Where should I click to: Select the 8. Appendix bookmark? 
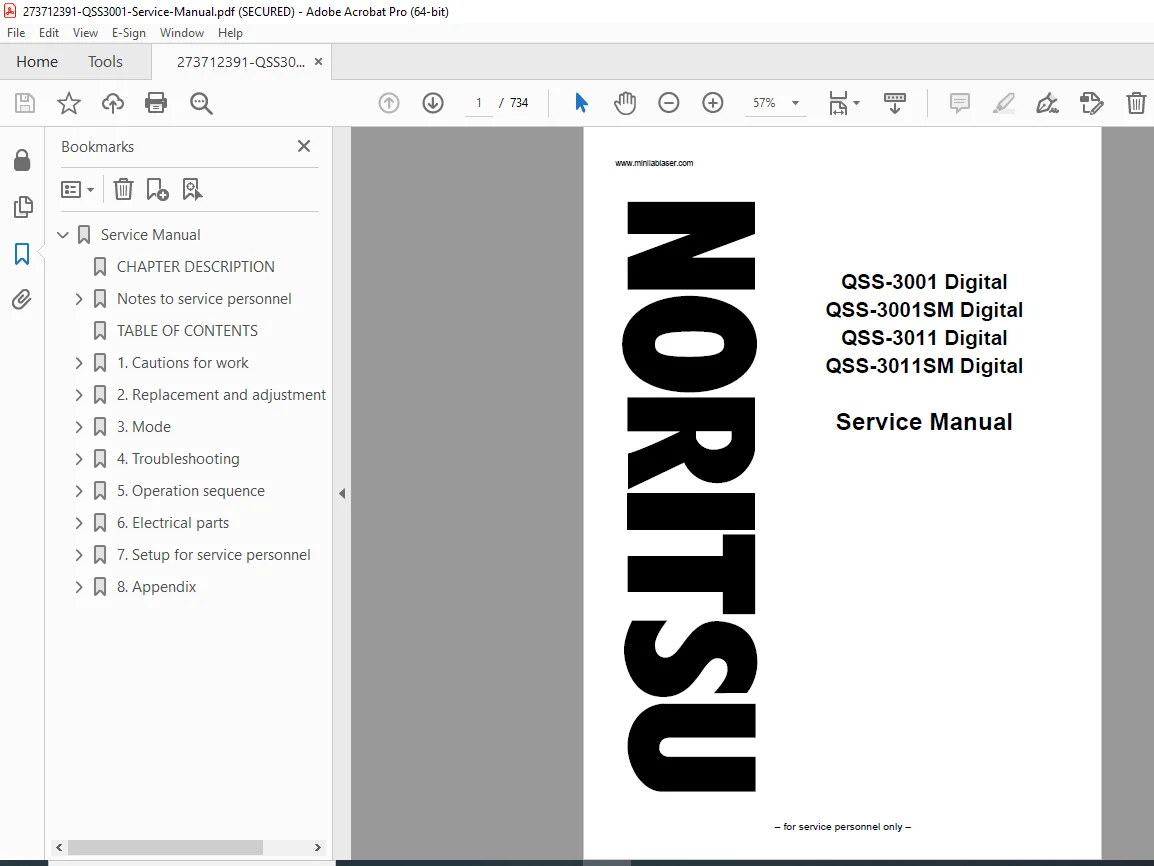(156, 586)
